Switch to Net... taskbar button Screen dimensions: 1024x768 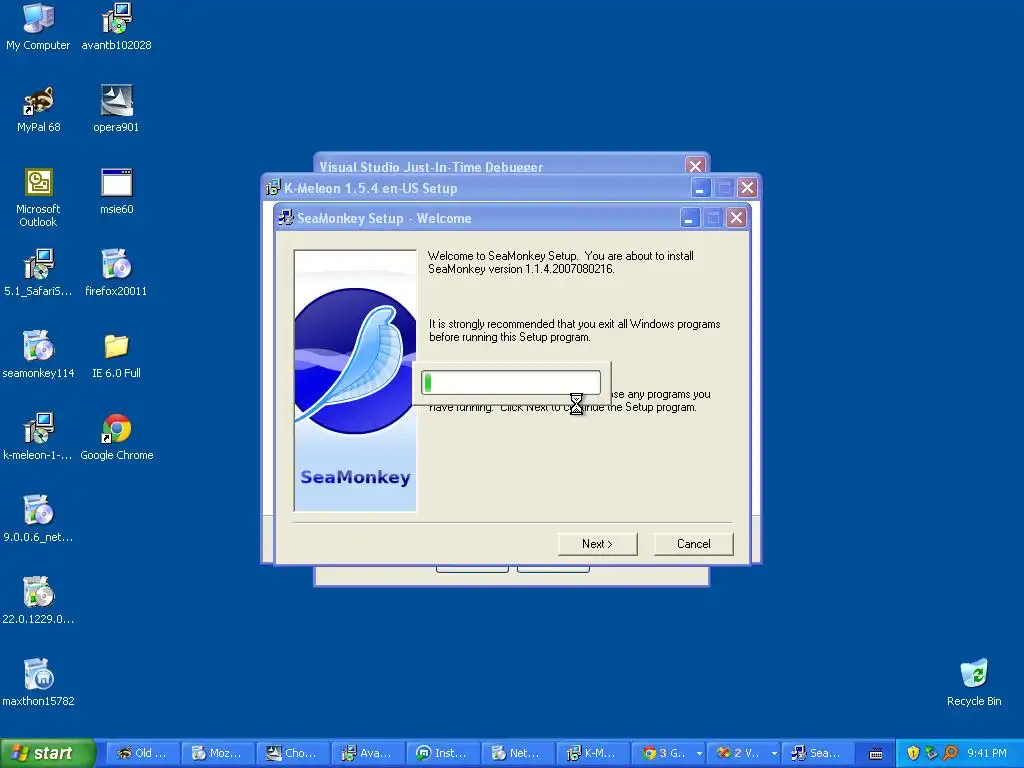[x=517, y=753]
